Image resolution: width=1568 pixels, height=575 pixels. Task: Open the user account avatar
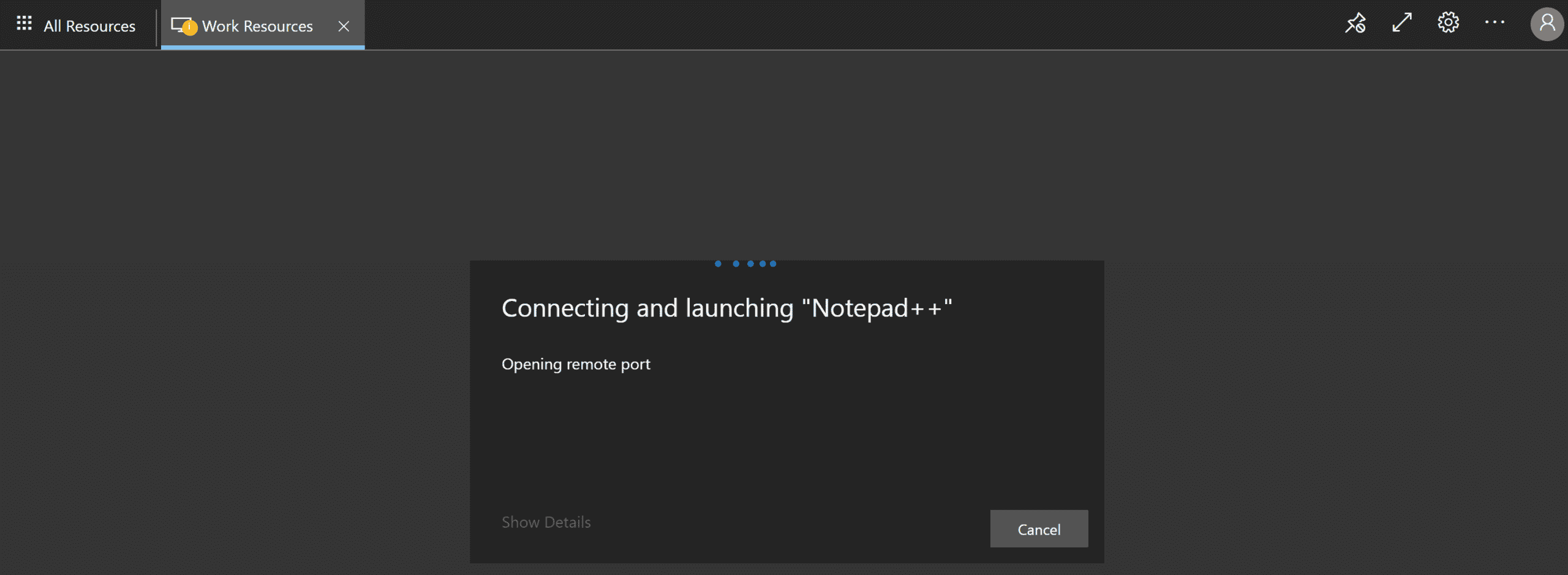[x=1547, y=24]
